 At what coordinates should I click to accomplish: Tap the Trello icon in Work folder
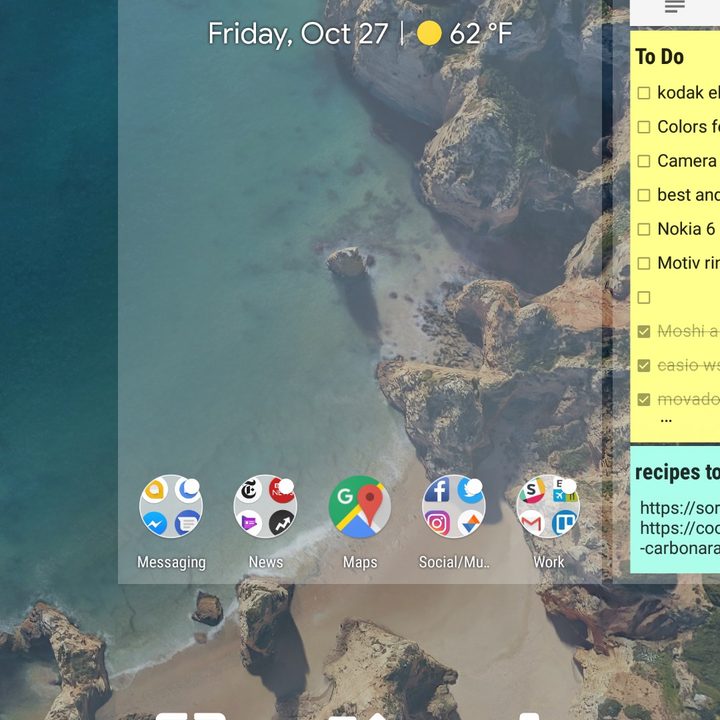click(564, 523)
